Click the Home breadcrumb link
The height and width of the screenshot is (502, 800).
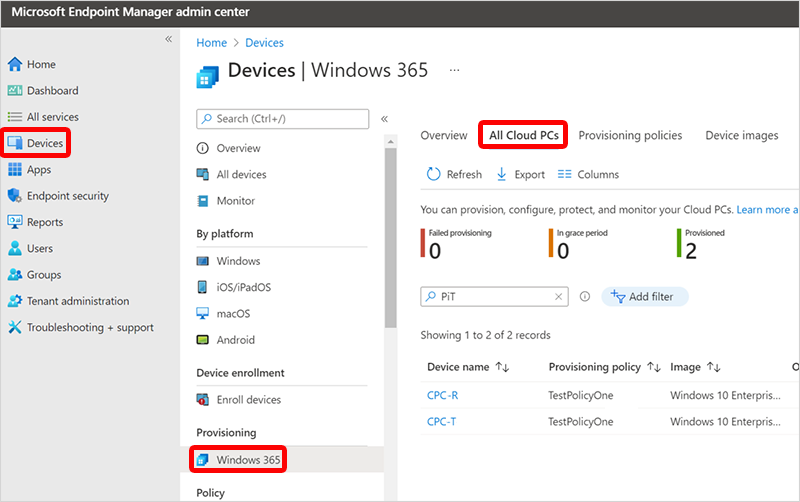211,43
